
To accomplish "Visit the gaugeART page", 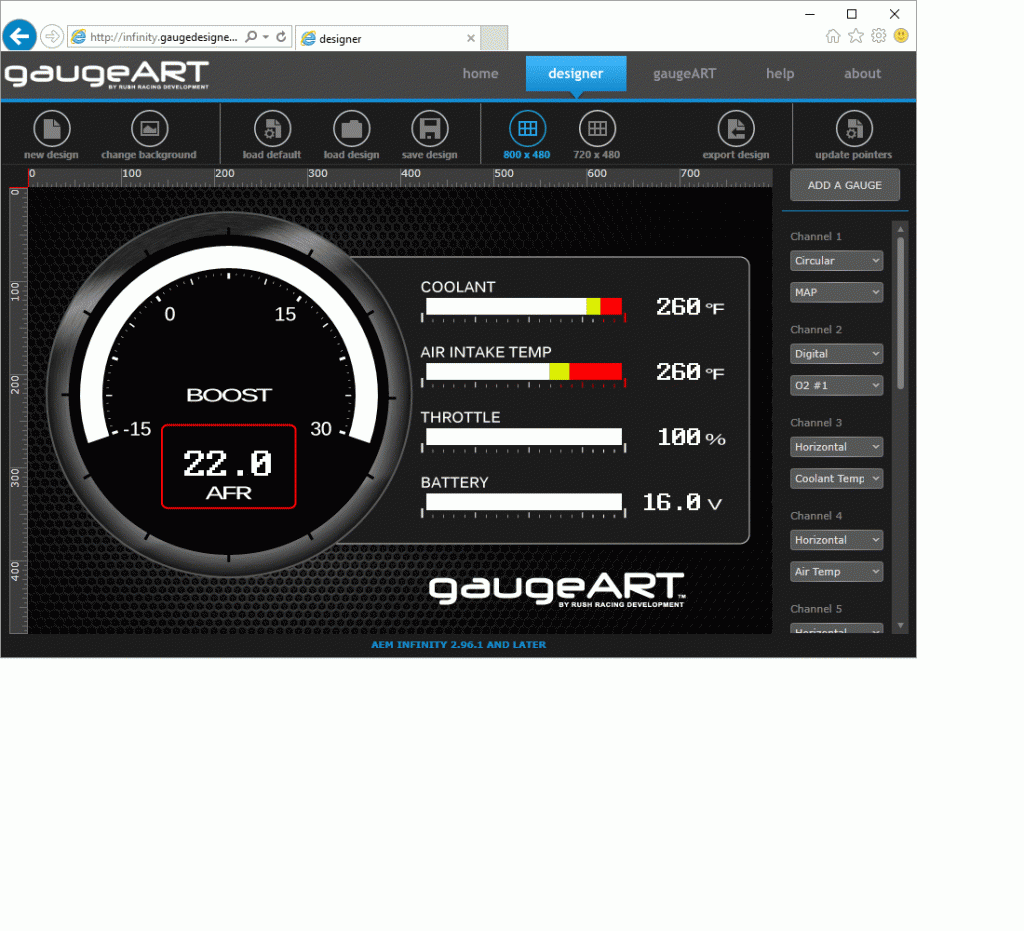I will 685,73.
